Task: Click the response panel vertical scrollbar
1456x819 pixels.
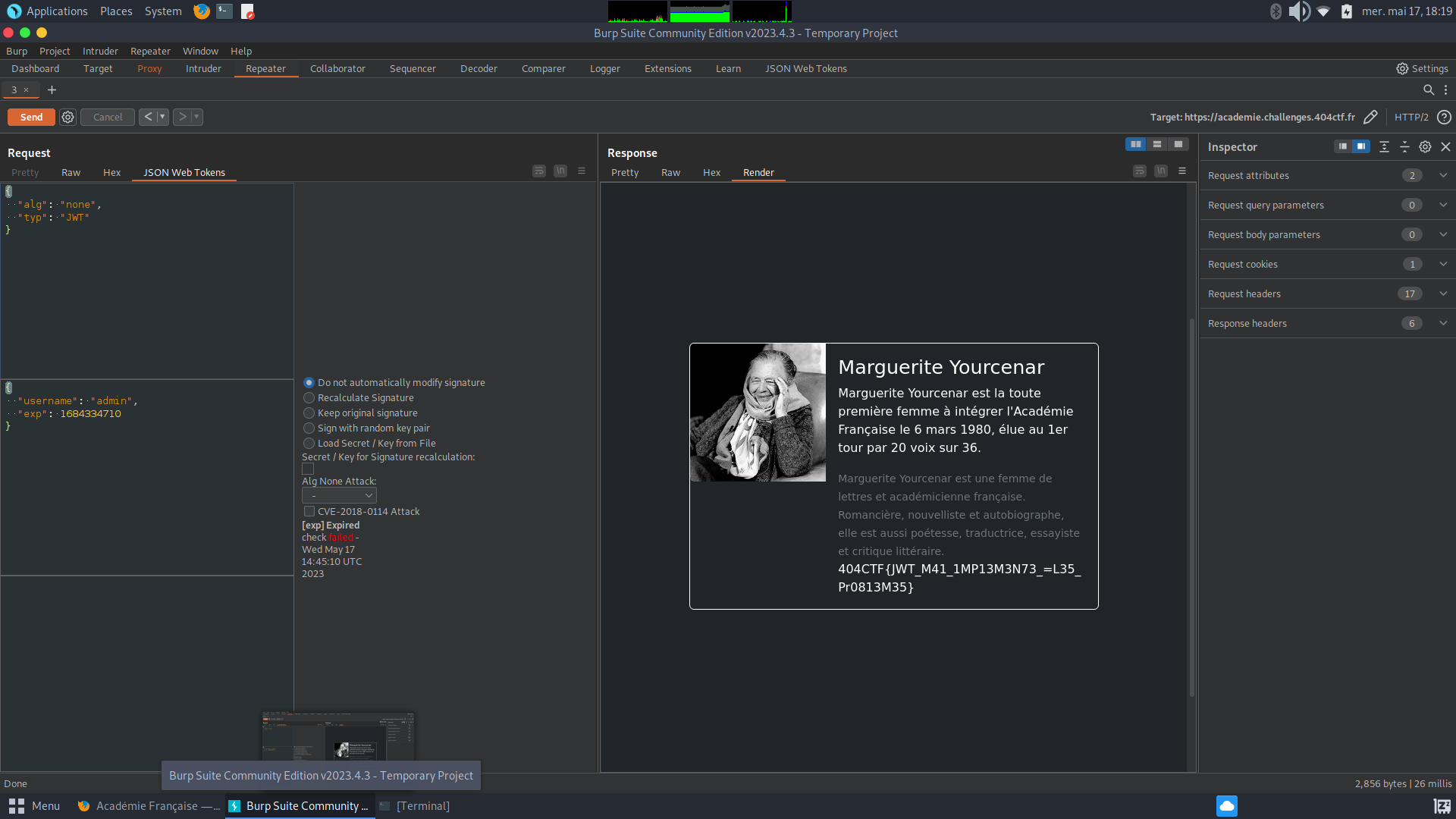Action: pos(1191,508)
